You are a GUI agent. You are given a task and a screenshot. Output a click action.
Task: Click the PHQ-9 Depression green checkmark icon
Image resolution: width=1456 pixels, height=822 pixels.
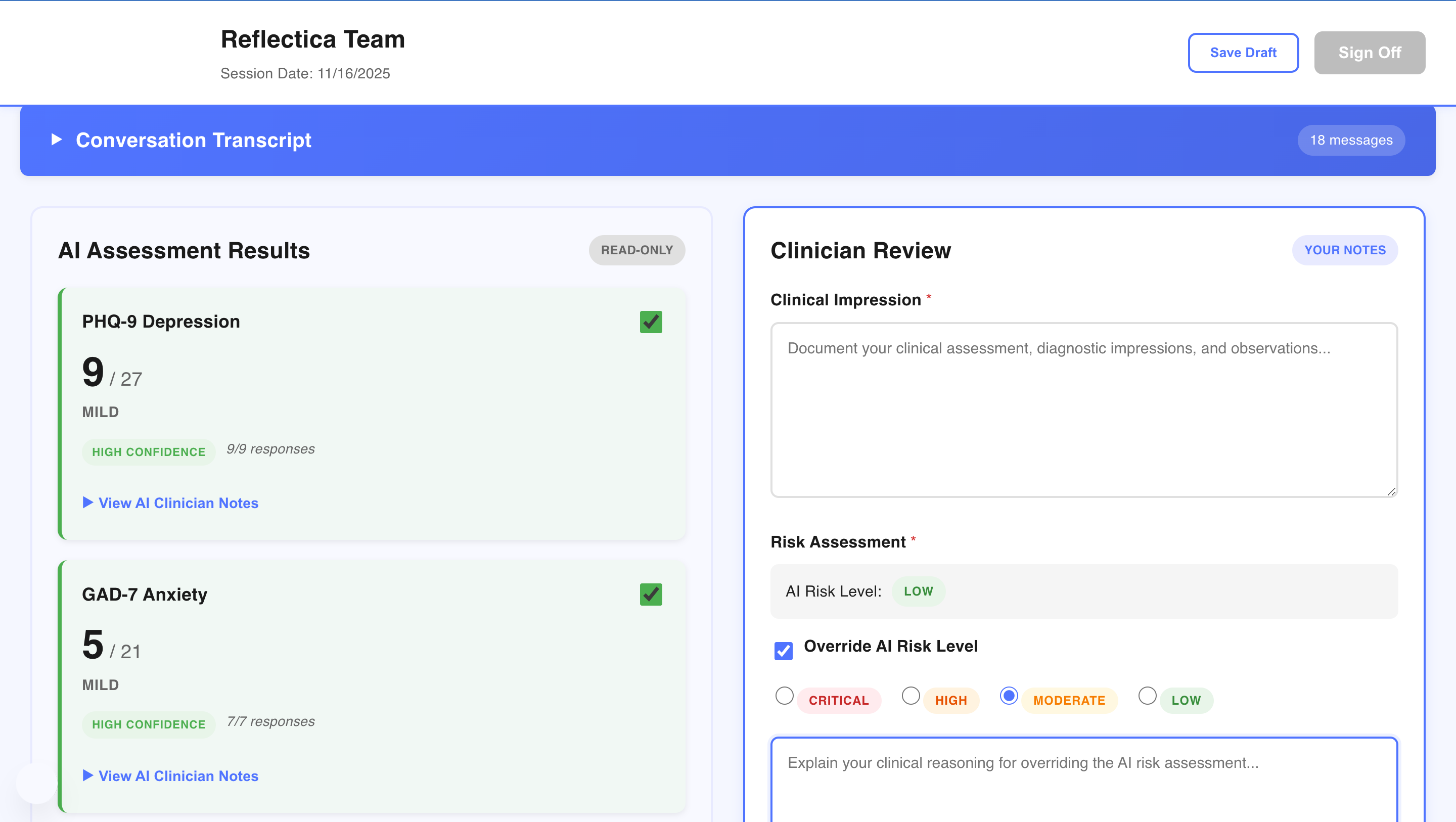point(651,322)
